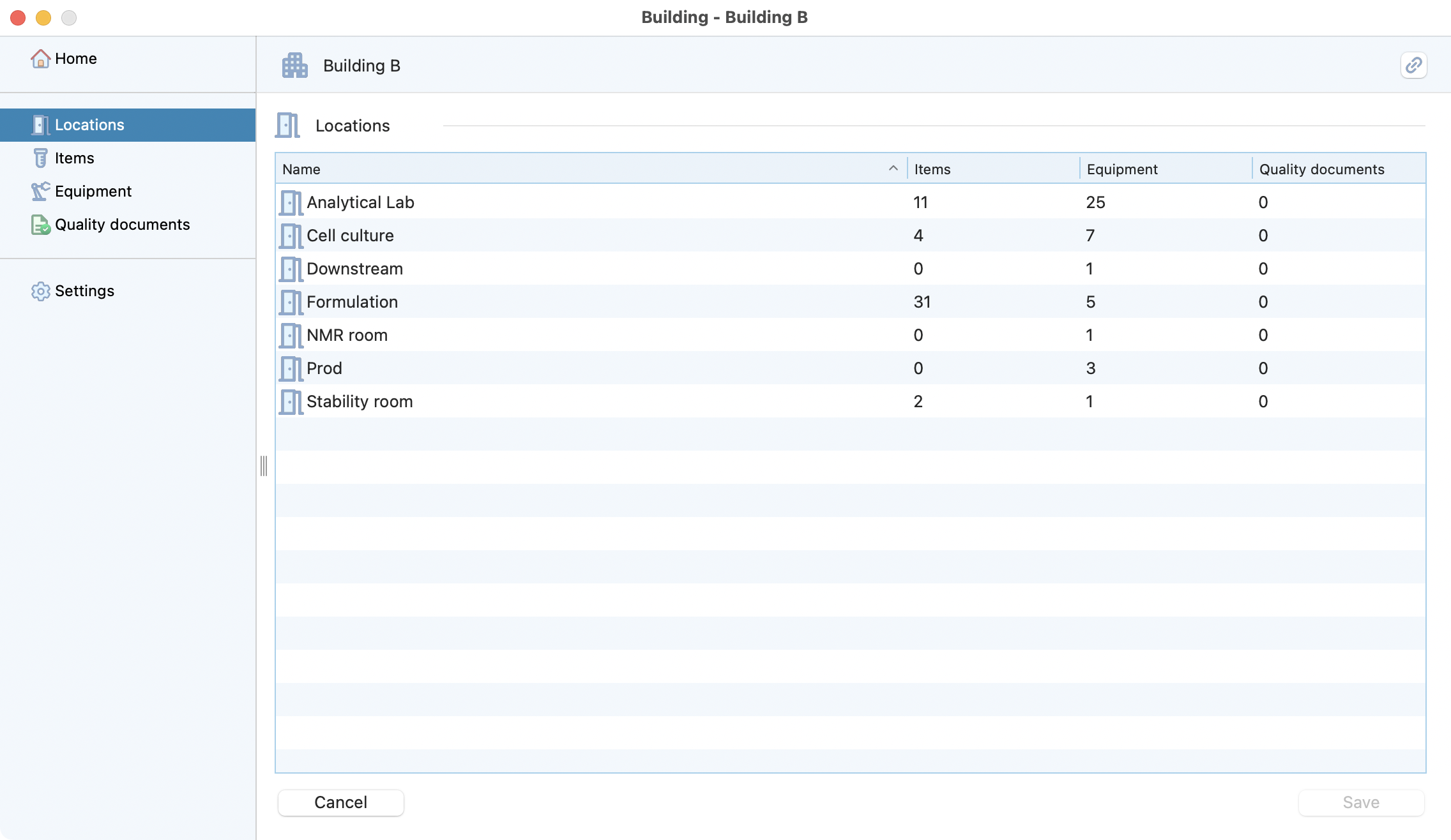This screenshot has height=840, width=1451.
Task: Click the door icon beside Stability room
Action: [x=291, y=402]
